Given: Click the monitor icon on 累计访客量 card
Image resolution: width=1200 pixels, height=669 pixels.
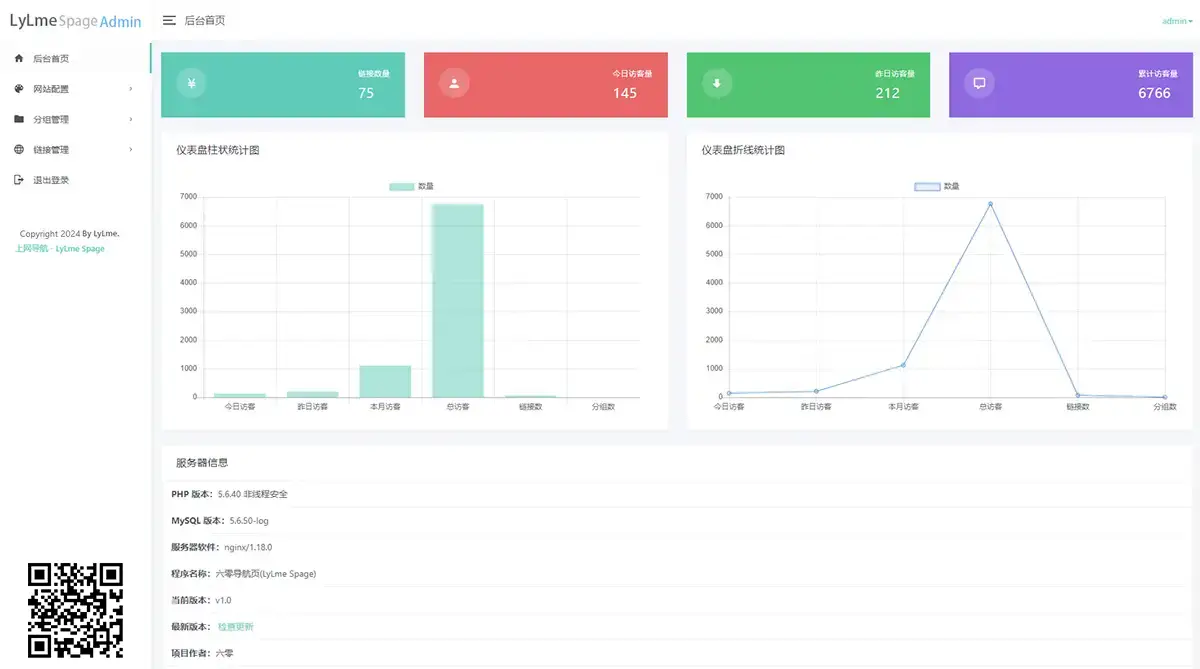Looking at the screenshot, I should [x=979, y=84].
